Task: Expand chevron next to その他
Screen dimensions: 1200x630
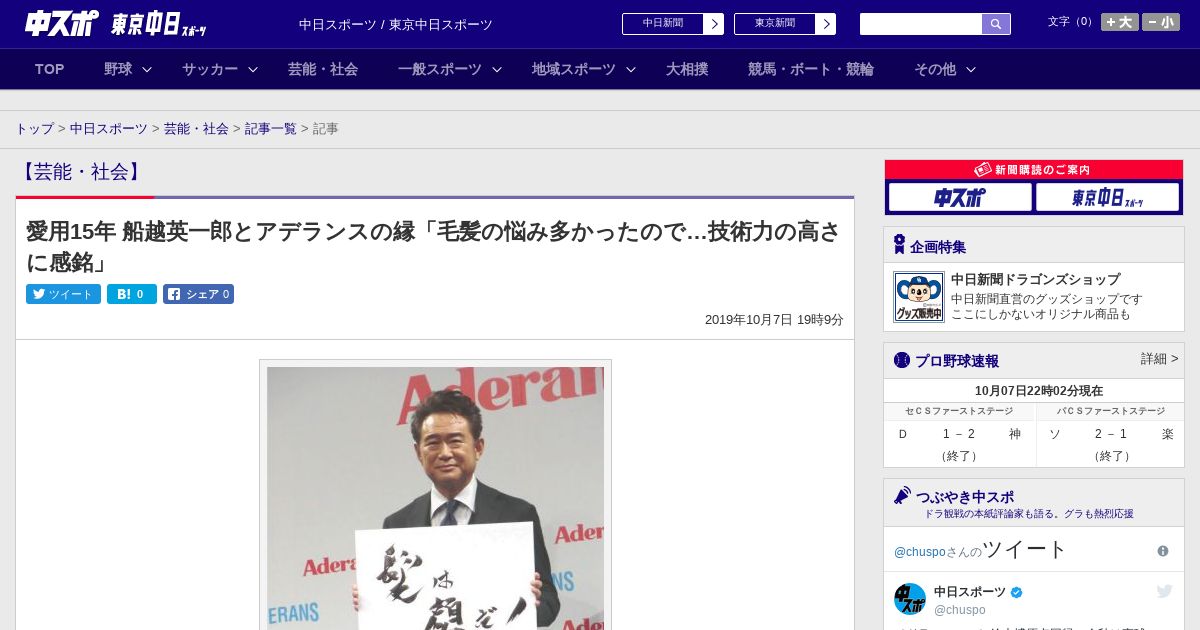Action: [971, 69]
